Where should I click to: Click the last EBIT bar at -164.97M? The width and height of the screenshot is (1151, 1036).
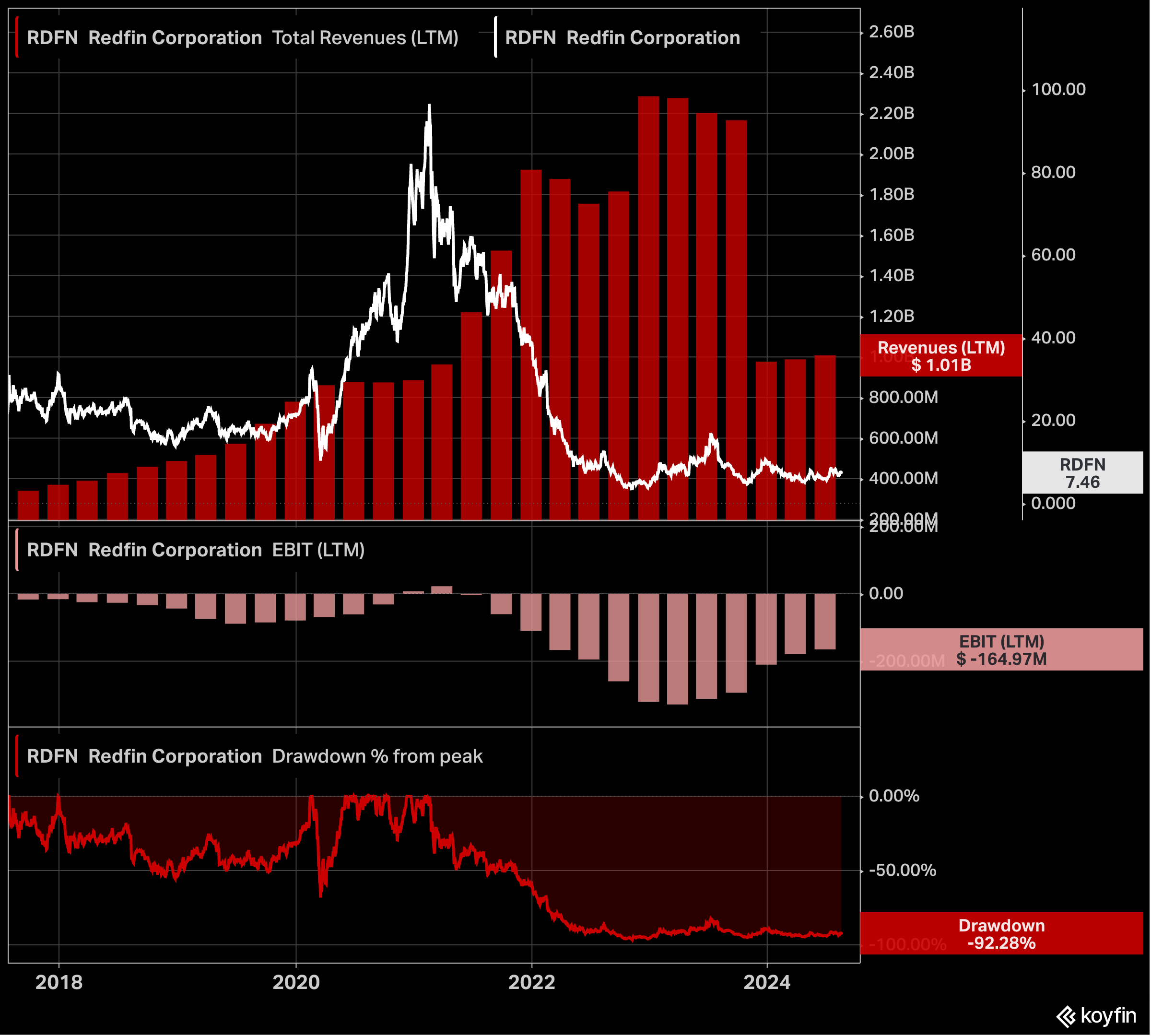[825, 622]
